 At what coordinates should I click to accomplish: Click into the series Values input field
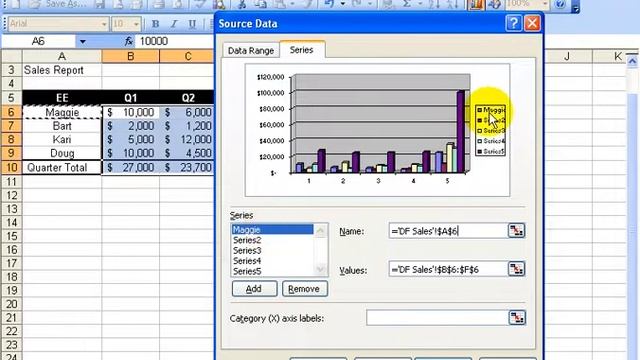tap(448, 269)
